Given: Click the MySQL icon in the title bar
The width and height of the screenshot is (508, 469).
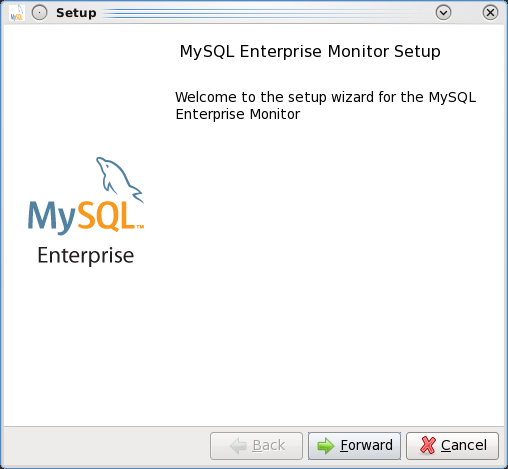Looking at the screenshot, I should [x=17, y=13].
